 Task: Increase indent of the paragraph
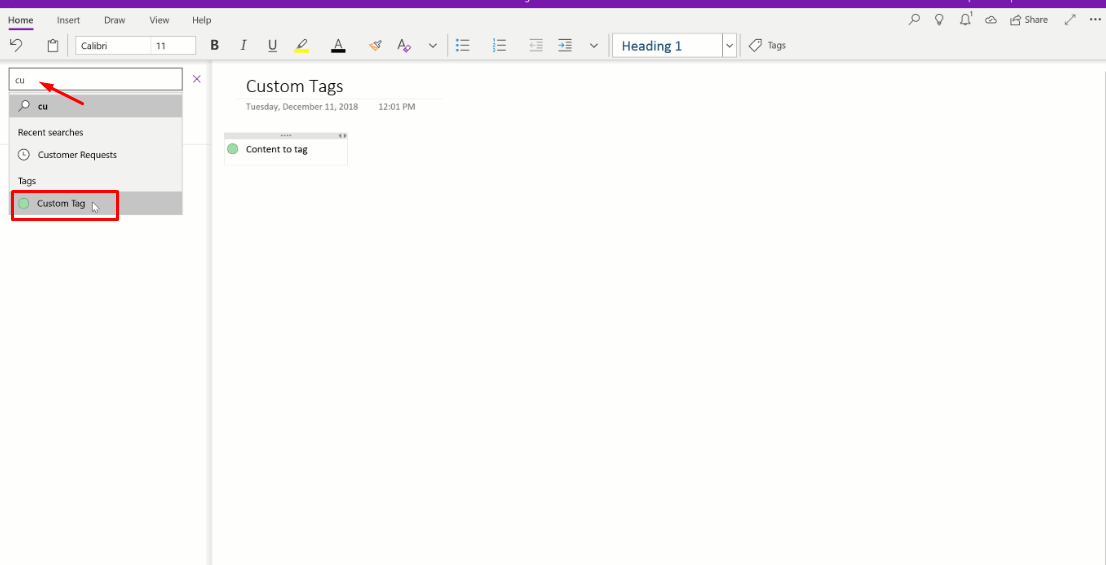click(x=564, y=46)
